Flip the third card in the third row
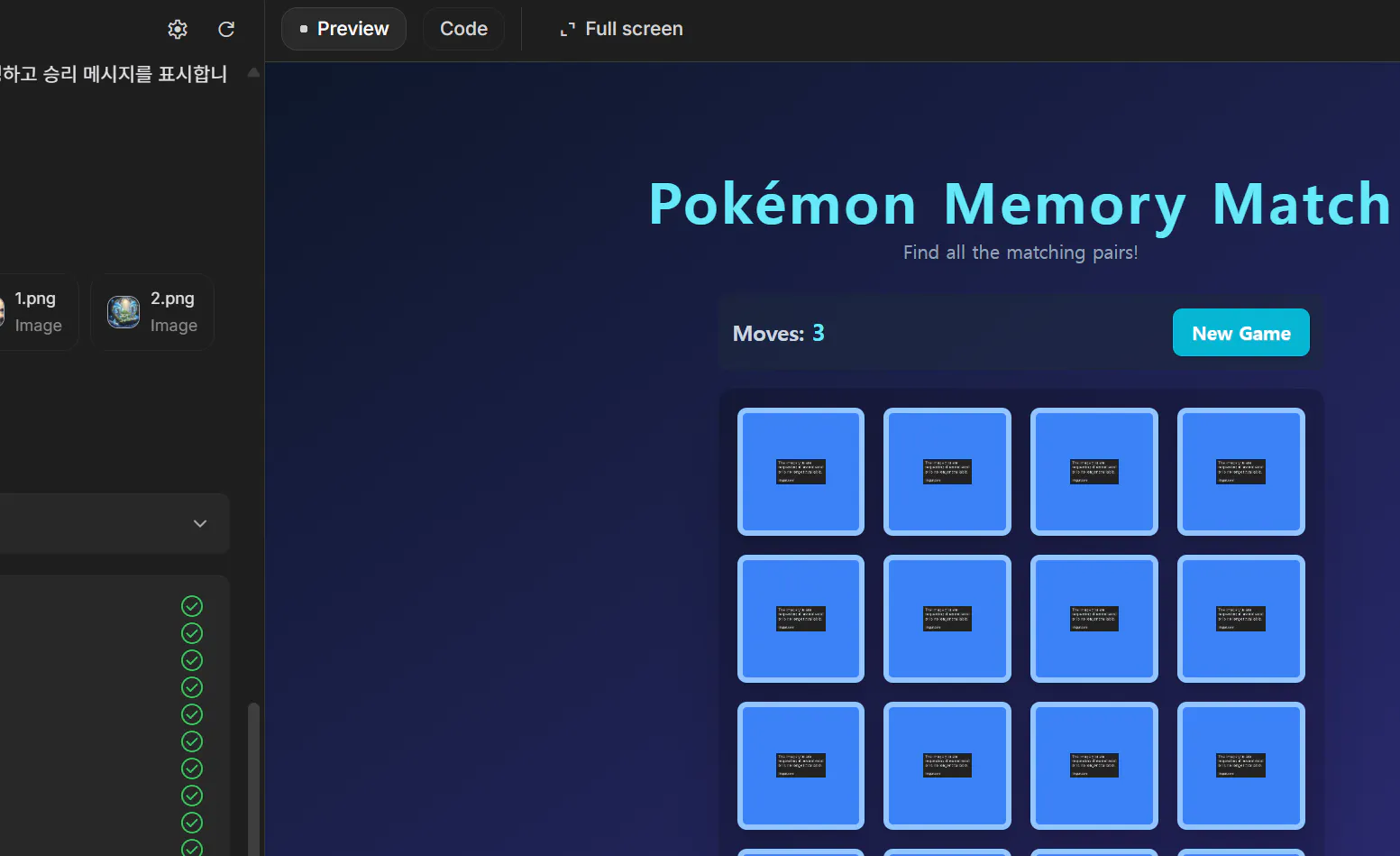This screenshot has height=856, width=1400. click(1094, 766)
